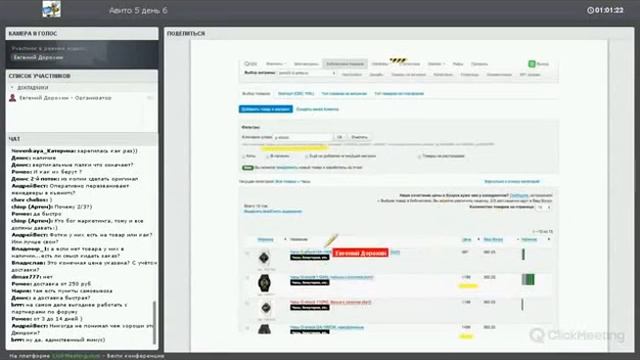Viewport: 640px width, 360px height.
Task: Click the Камера и голос panel header
Action: click(x=82, y=33)
